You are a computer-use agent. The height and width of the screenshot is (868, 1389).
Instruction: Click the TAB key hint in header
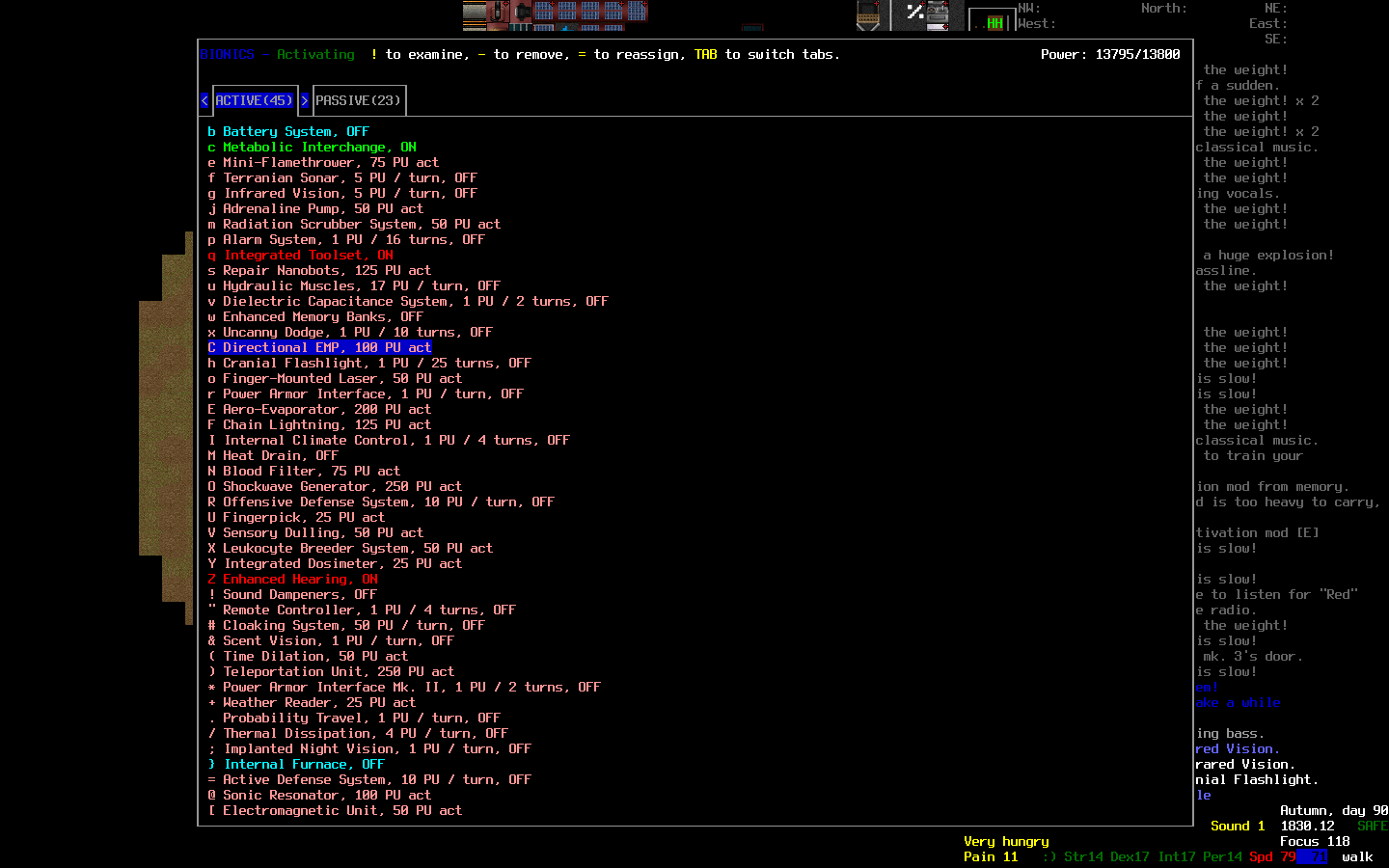tap(705, 54)
